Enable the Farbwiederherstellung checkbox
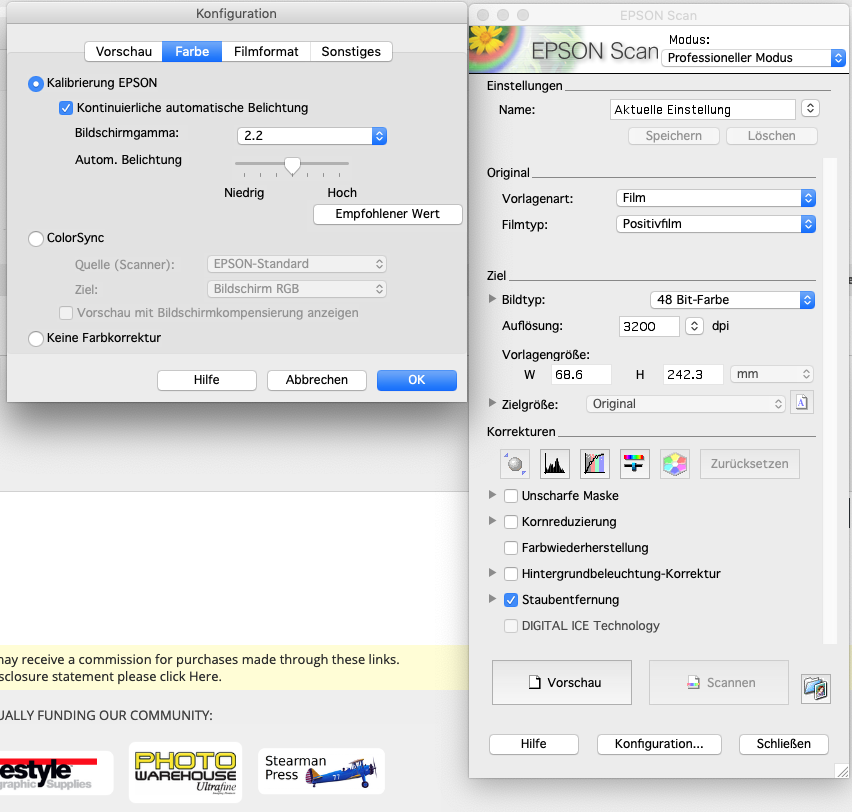This screenshot has width=852, height=812. (511, 548)
